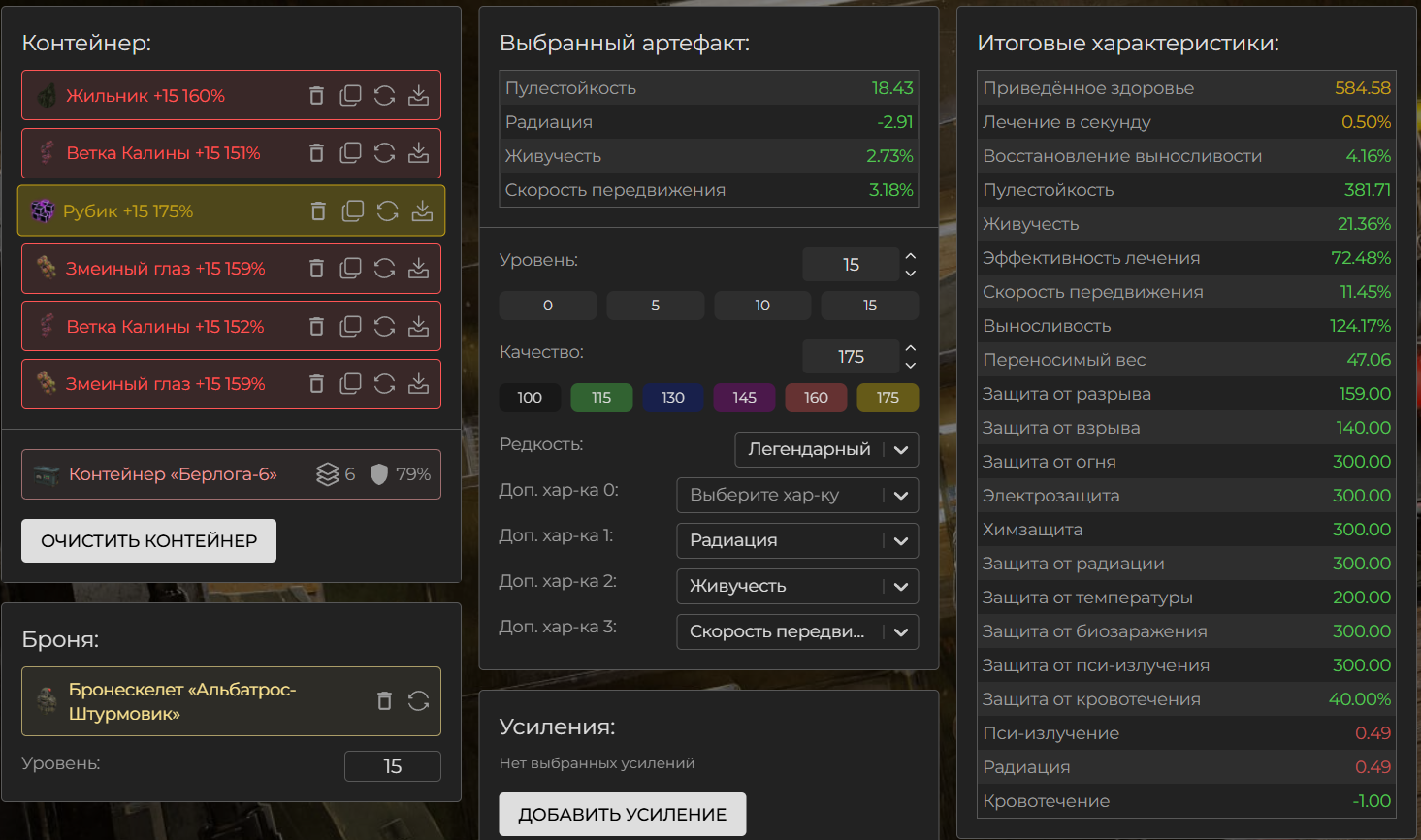Copy the last Змеиный глаз +15 159% artifact

click(x=350, y=384)
